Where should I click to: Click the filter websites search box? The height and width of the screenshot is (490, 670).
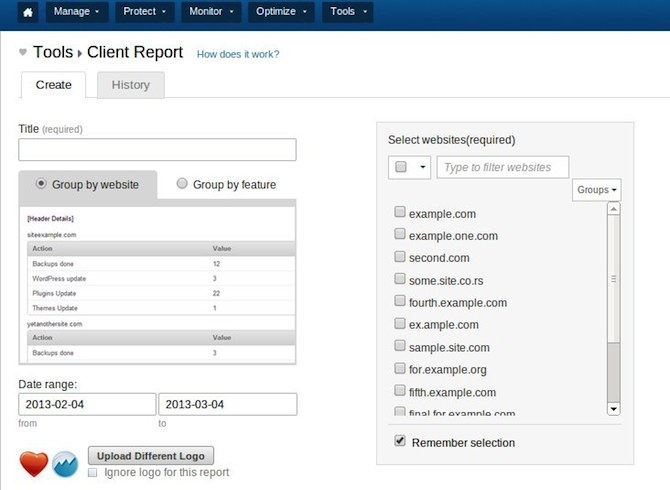coord(503,167)
